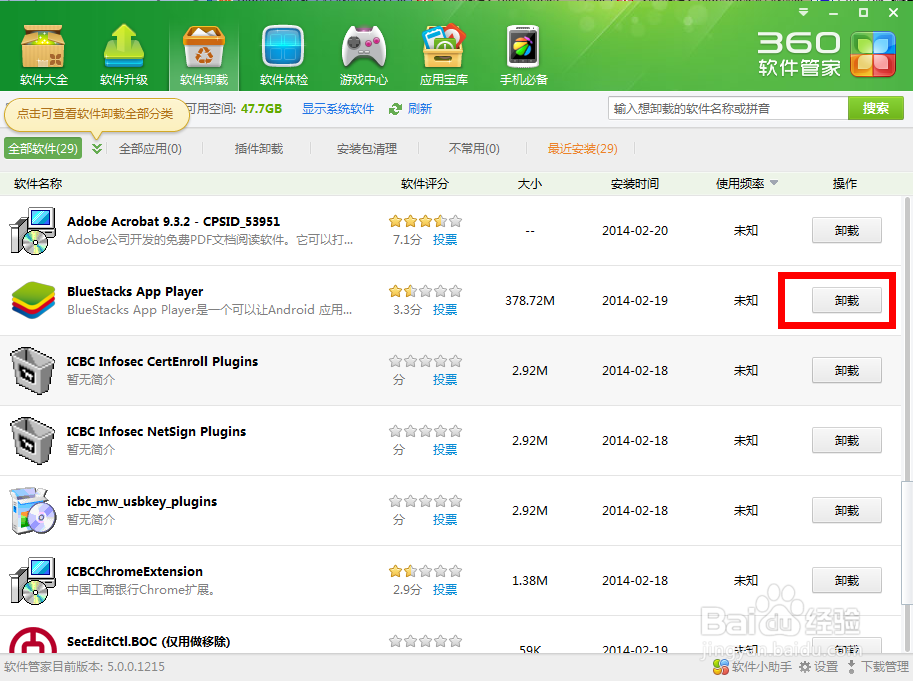Click the 378.72M size value

[x=530, y=301]
